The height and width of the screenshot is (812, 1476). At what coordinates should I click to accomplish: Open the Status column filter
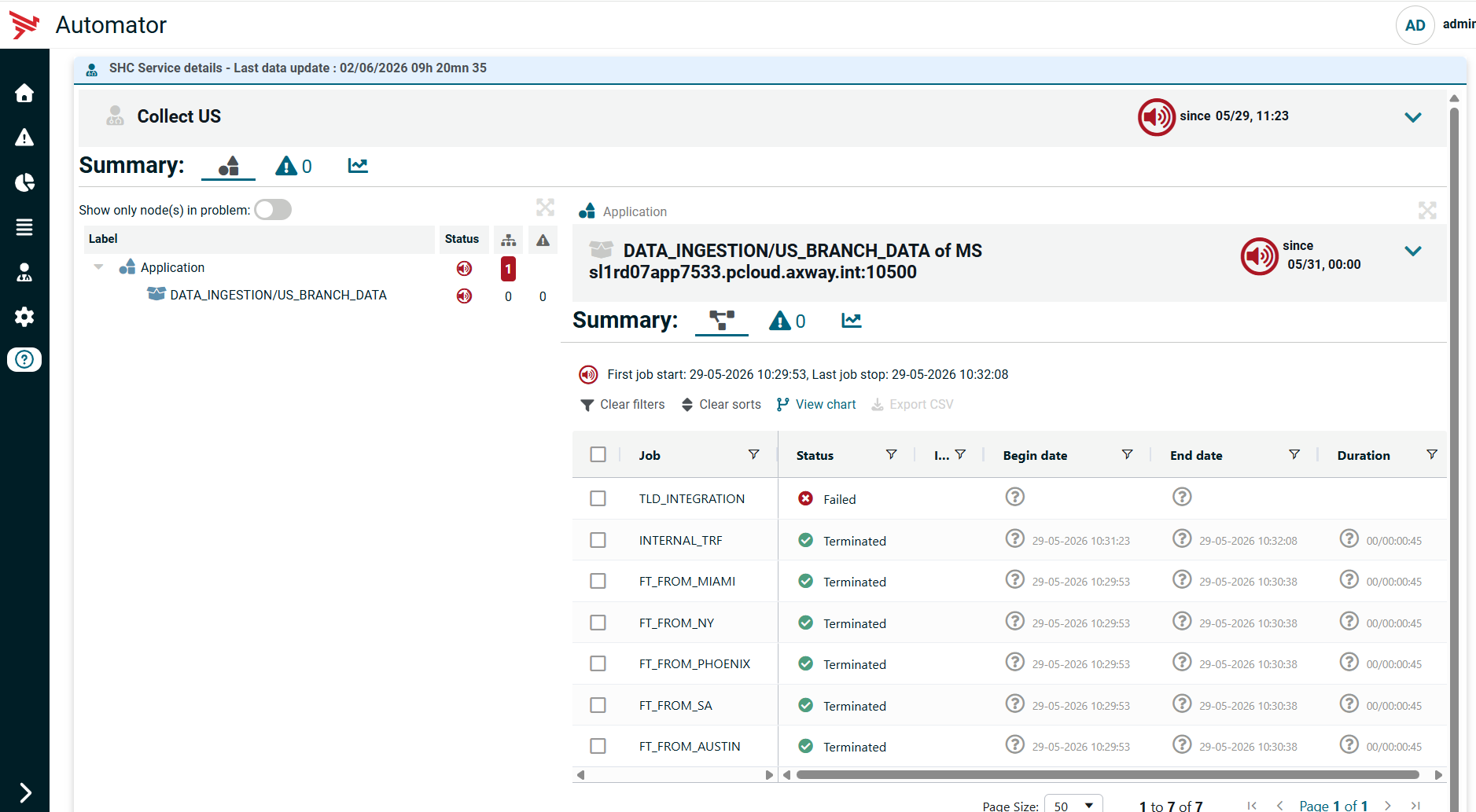(891, 454)
